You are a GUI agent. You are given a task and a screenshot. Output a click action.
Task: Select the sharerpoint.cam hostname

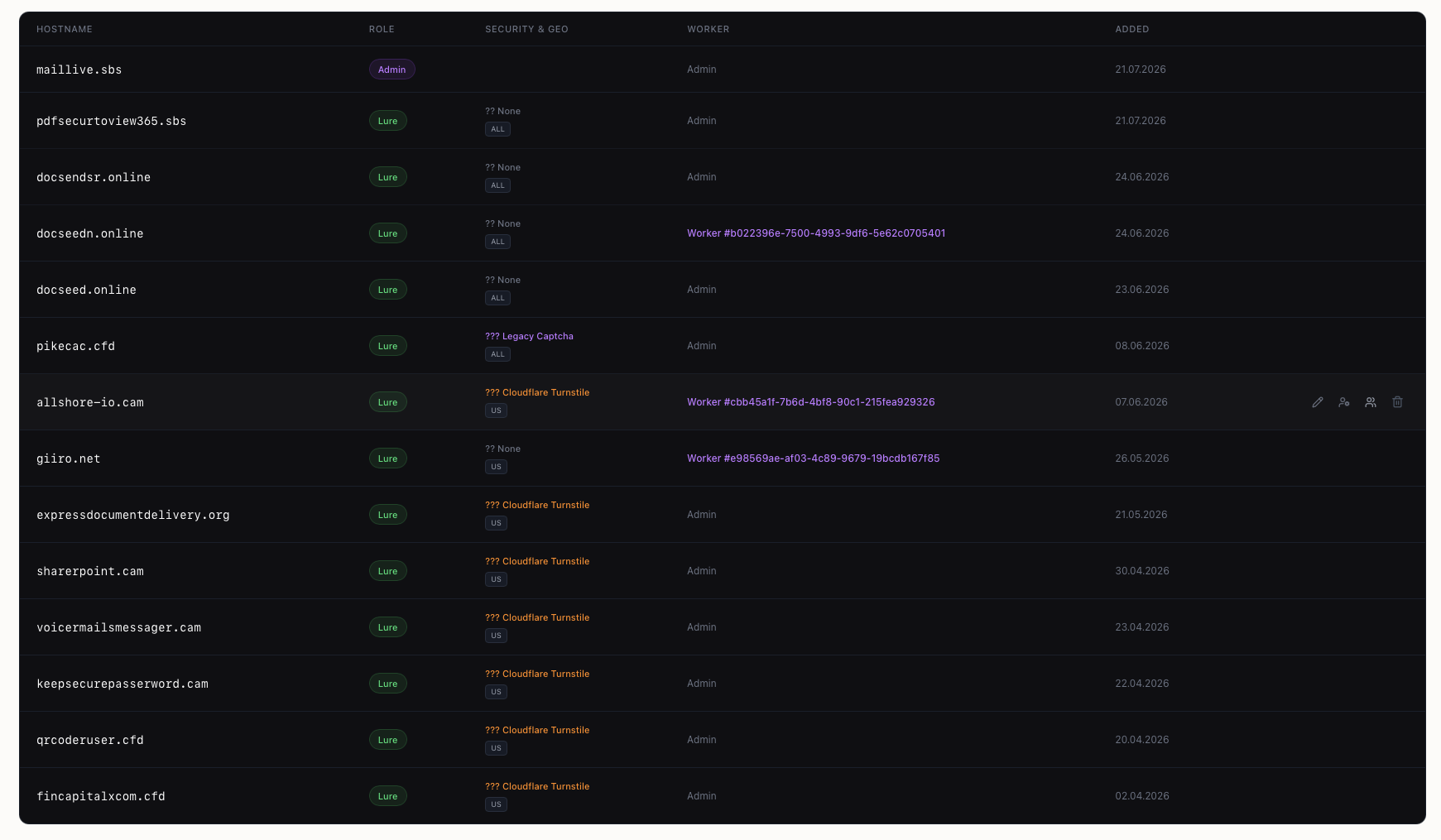(x=90, y=571)
